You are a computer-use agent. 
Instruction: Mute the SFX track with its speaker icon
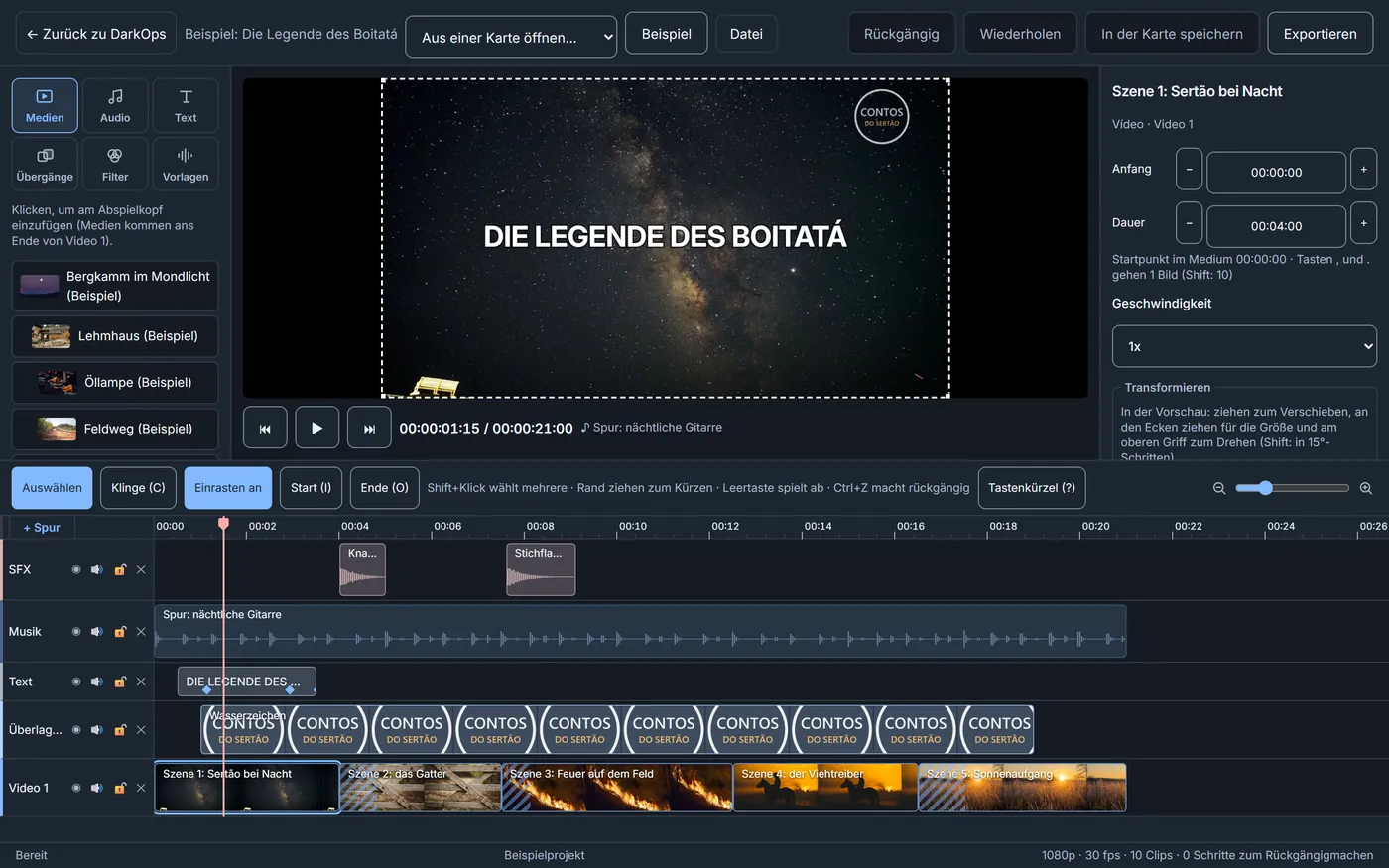(97, 570)
